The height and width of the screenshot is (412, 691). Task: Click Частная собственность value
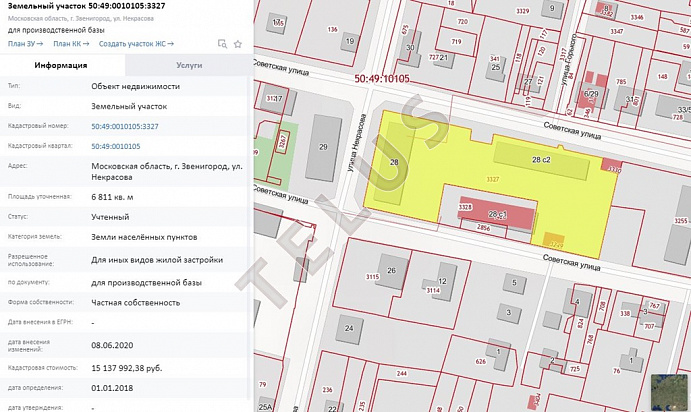[x=136, y=303]
